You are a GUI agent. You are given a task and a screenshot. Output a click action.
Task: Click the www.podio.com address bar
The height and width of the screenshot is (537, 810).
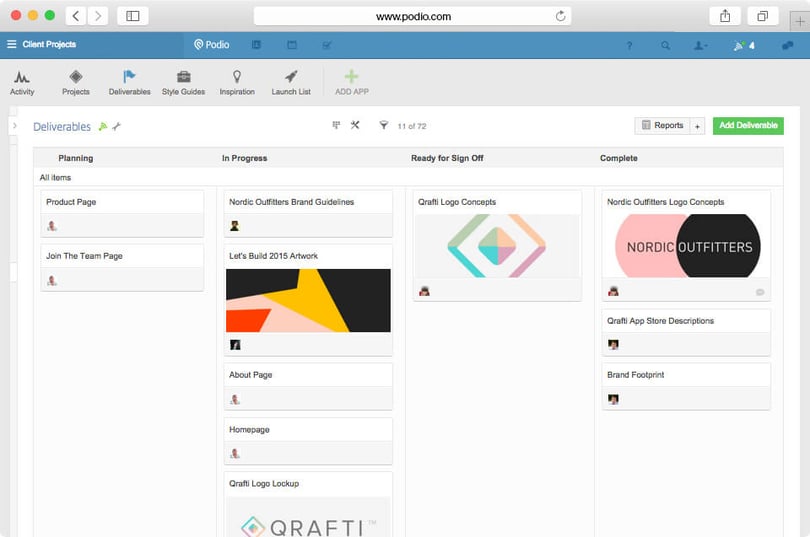coord(412,16)
